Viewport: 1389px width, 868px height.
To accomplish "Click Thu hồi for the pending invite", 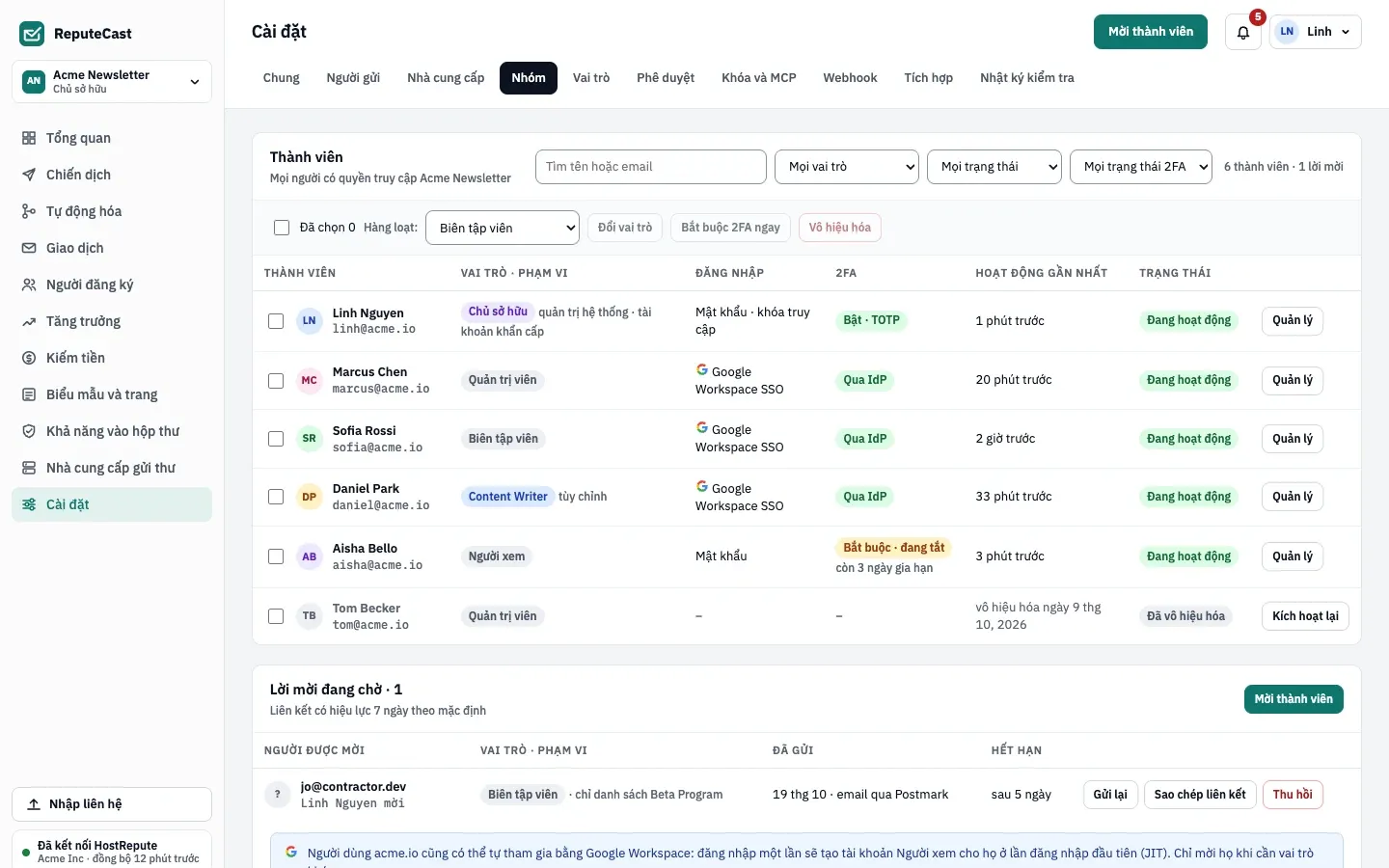I will [1293, 795].
